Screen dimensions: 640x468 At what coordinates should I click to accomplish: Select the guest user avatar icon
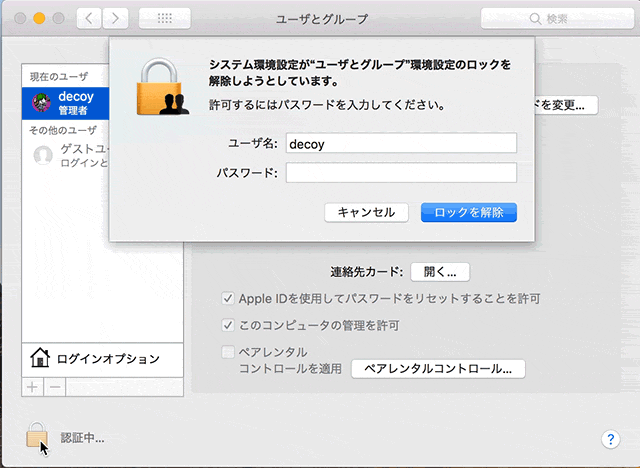[x=43, y=155]
